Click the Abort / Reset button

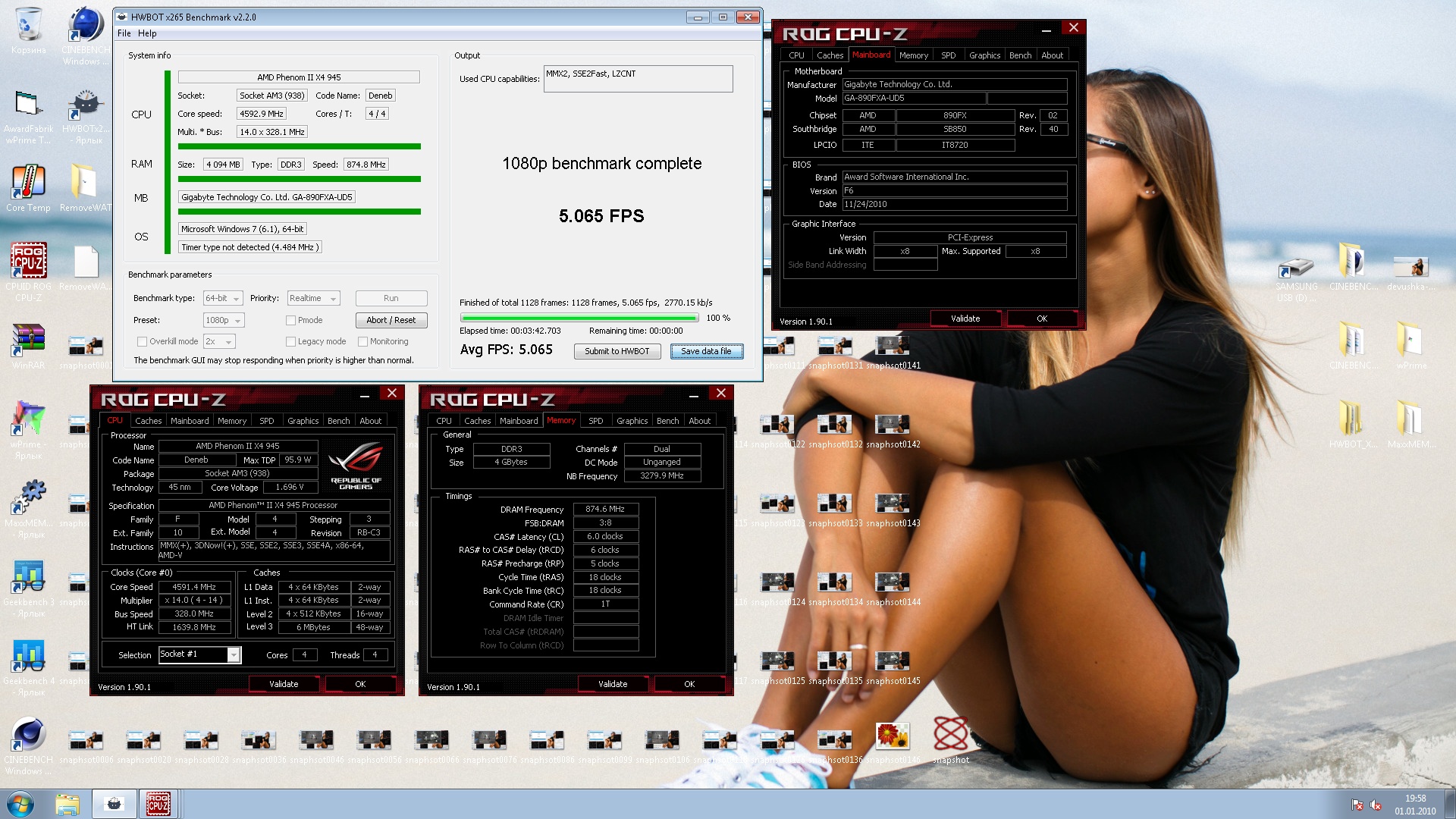point(391,321)
